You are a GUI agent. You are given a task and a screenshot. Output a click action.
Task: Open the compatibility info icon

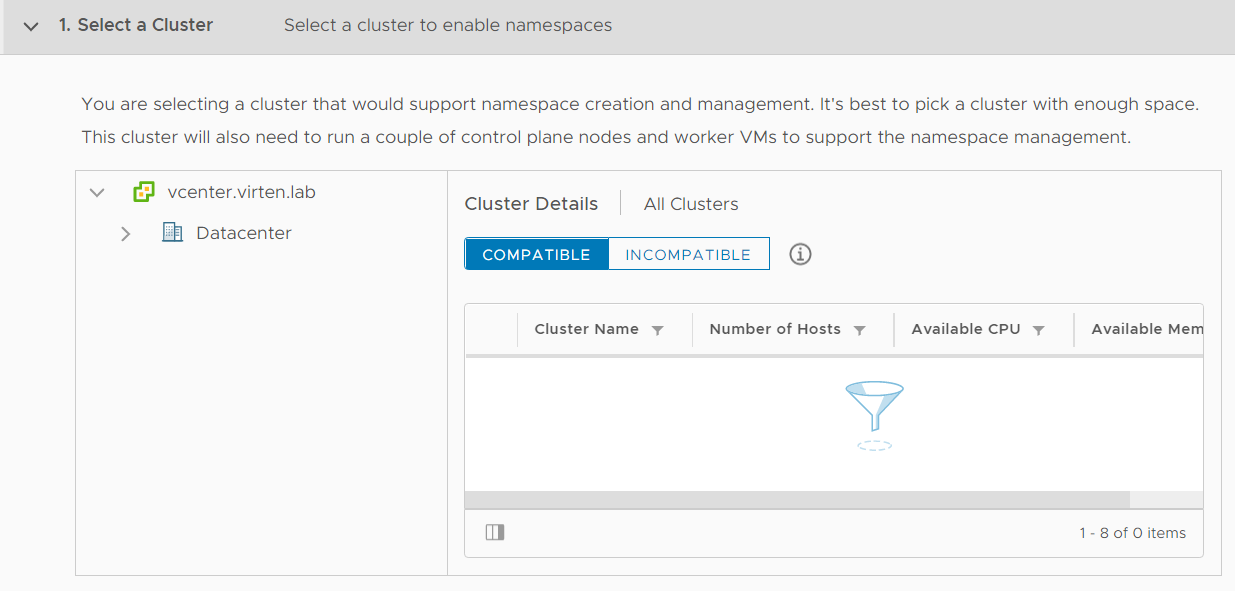(x=800, y=254)
